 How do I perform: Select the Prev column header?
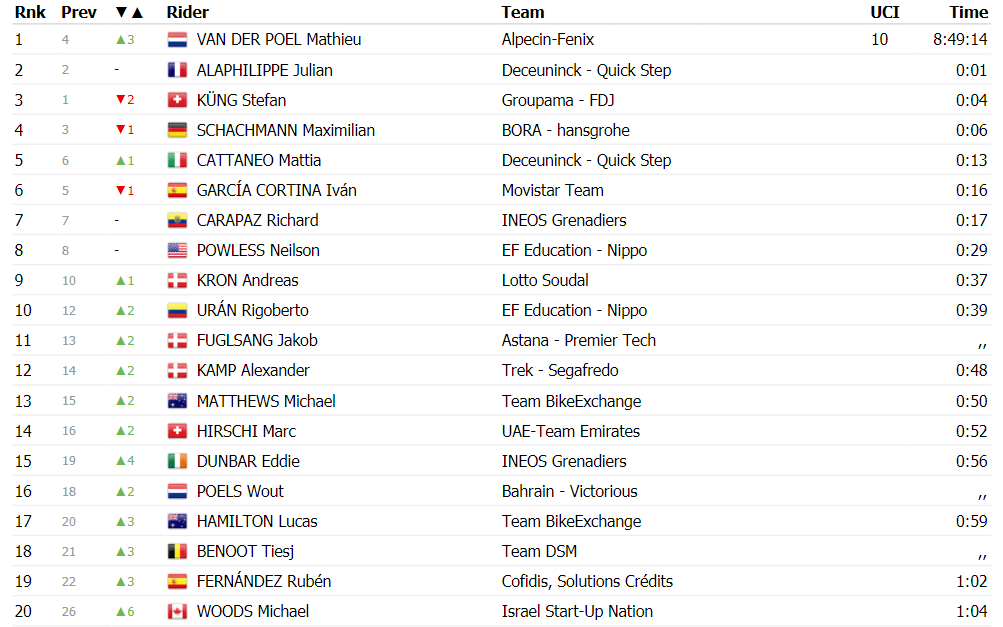point(79,12)
